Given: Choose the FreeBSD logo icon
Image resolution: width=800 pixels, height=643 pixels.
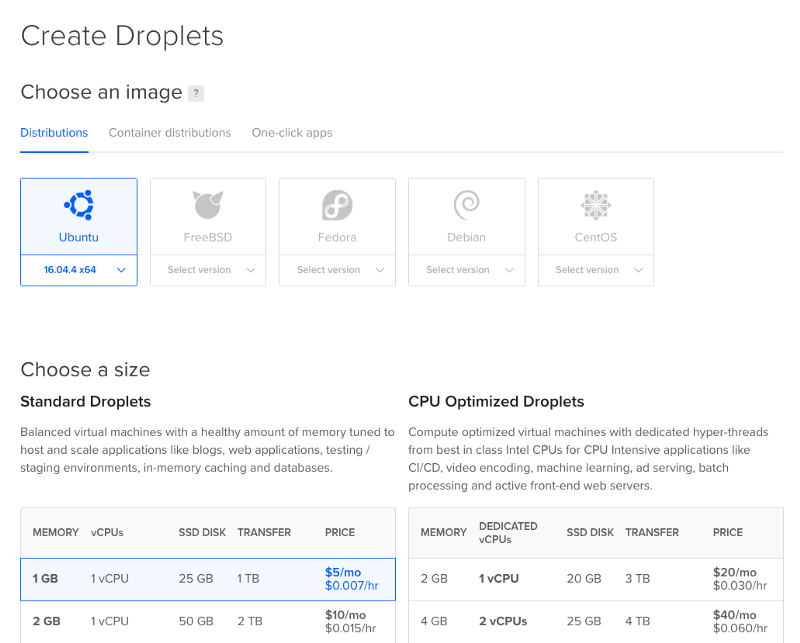Looking at the screenshot, I should coord(208,205).
